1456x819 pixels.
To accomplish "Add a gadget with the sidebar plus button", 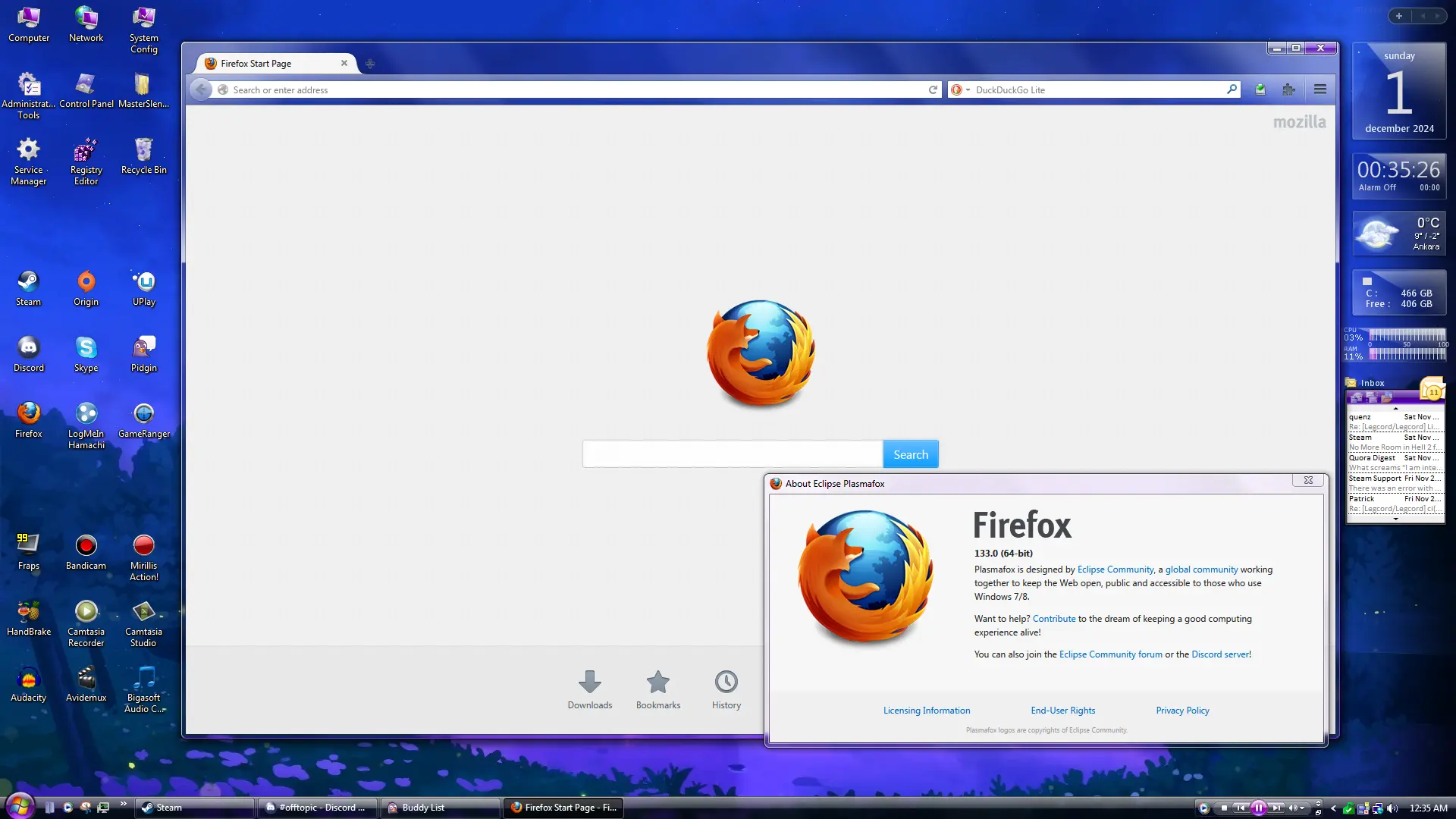I will [x=1399, y=16].
